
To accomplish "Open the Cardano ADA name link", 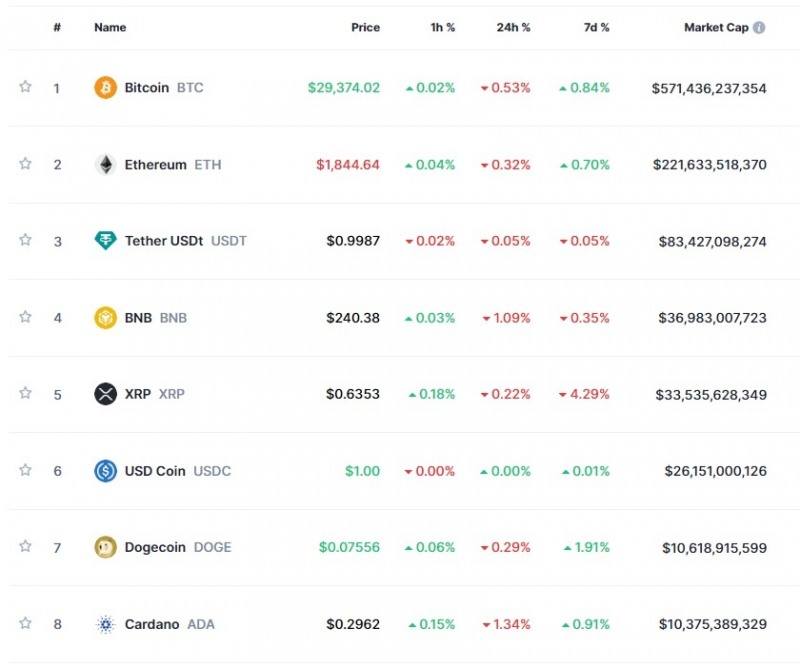I will [152, 624].
